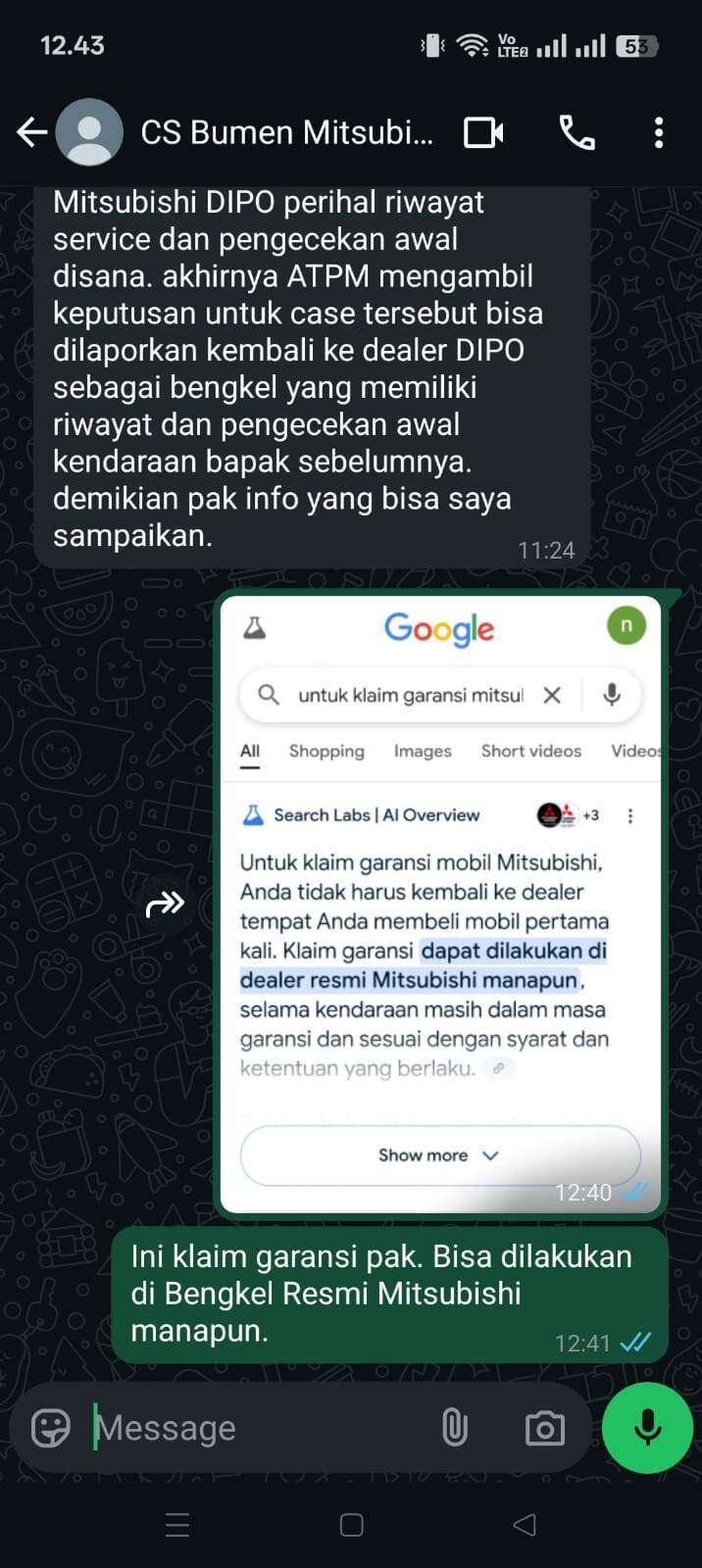Expand Show more in the AI Overview
This screenshot has height=1568, width=702.
[x=440, y=1155]
